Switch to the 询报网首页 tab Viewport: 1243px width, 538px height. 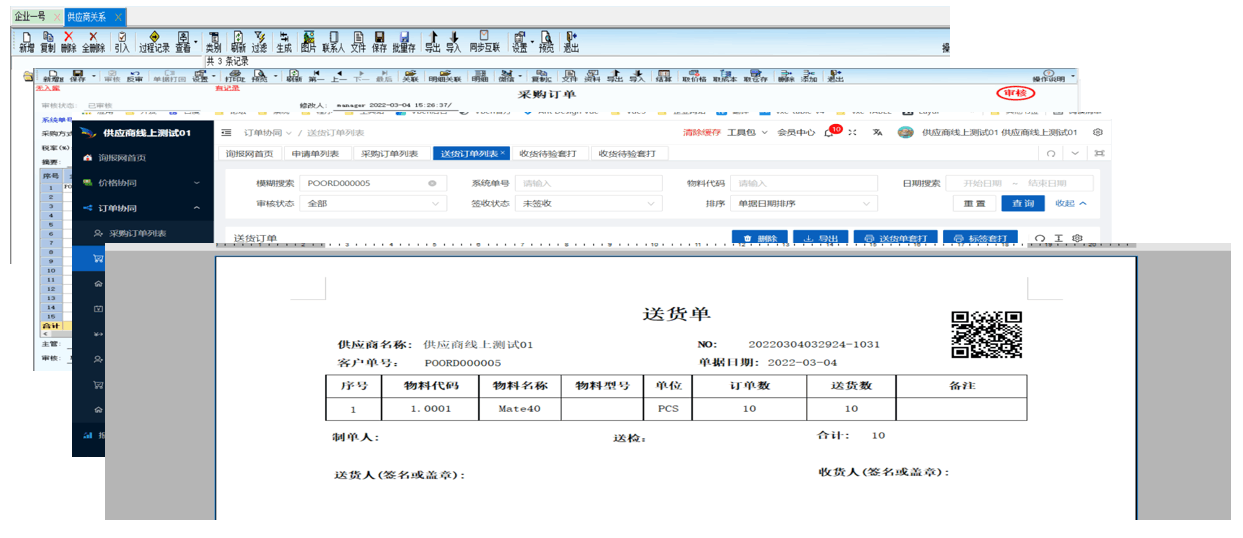pos(249,153)
